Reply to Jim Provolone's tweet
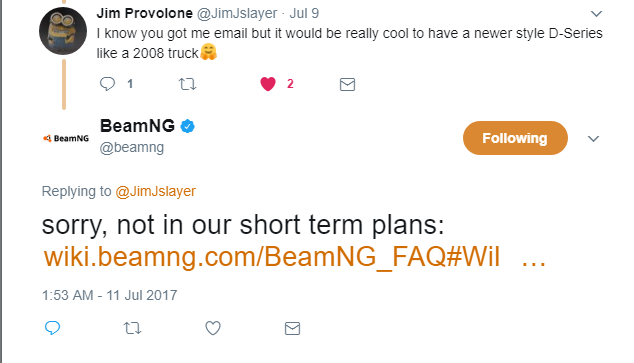 click(108, 84)
